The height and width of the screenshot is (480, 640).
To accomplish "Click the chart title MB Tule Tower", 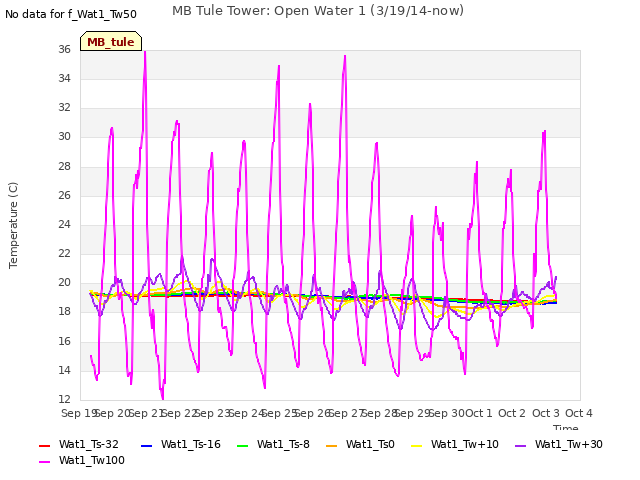I will 318,11.
